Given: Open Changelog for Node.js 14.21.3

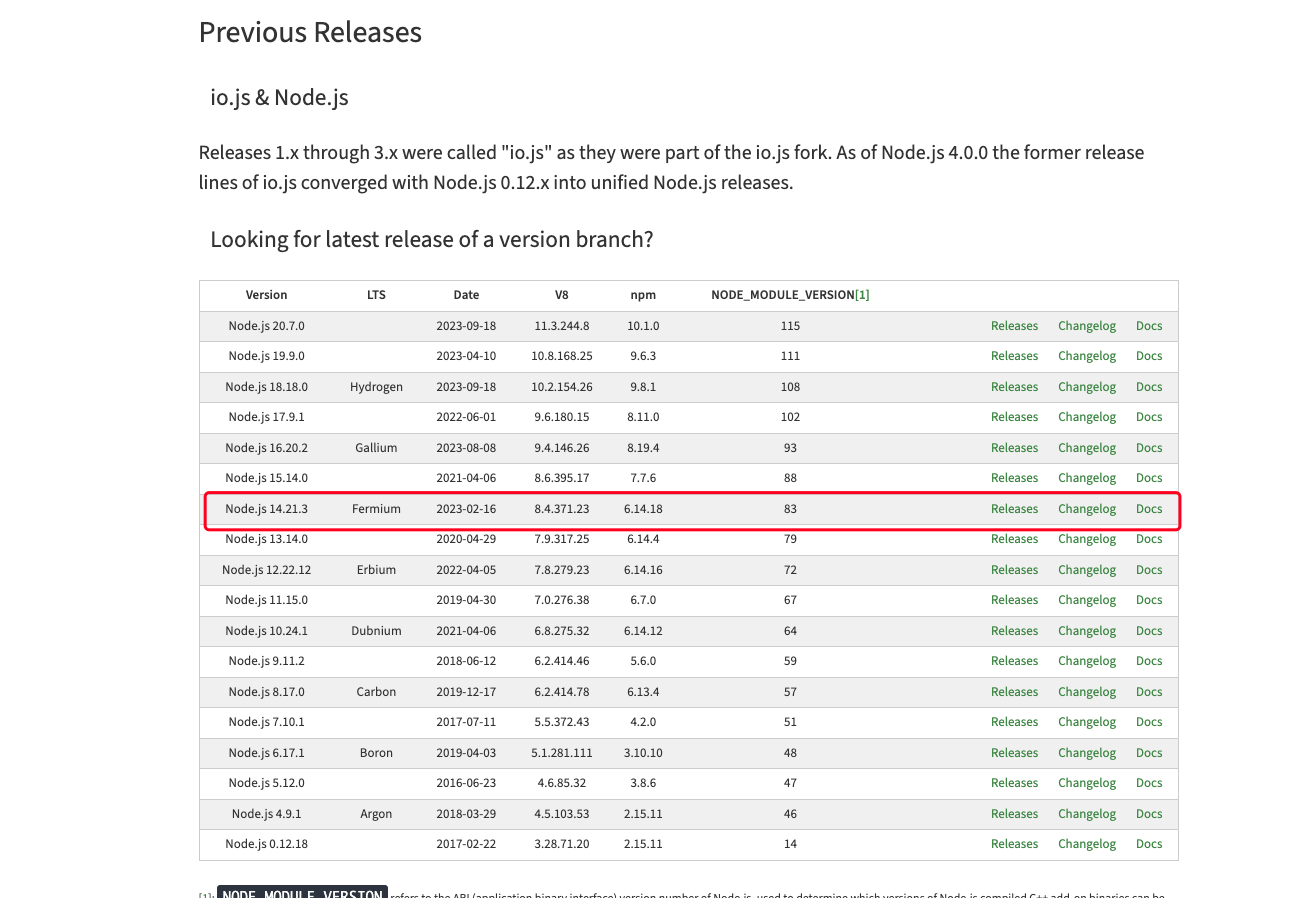Looking at the screenshot, I should [1087, 509].
